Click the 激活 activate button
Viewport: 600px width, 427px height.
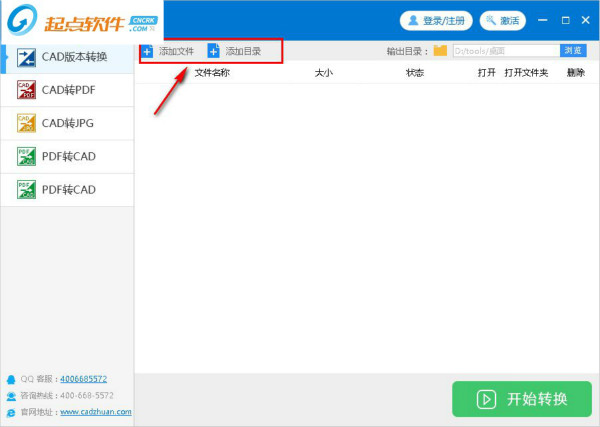[x=503, y=21]
